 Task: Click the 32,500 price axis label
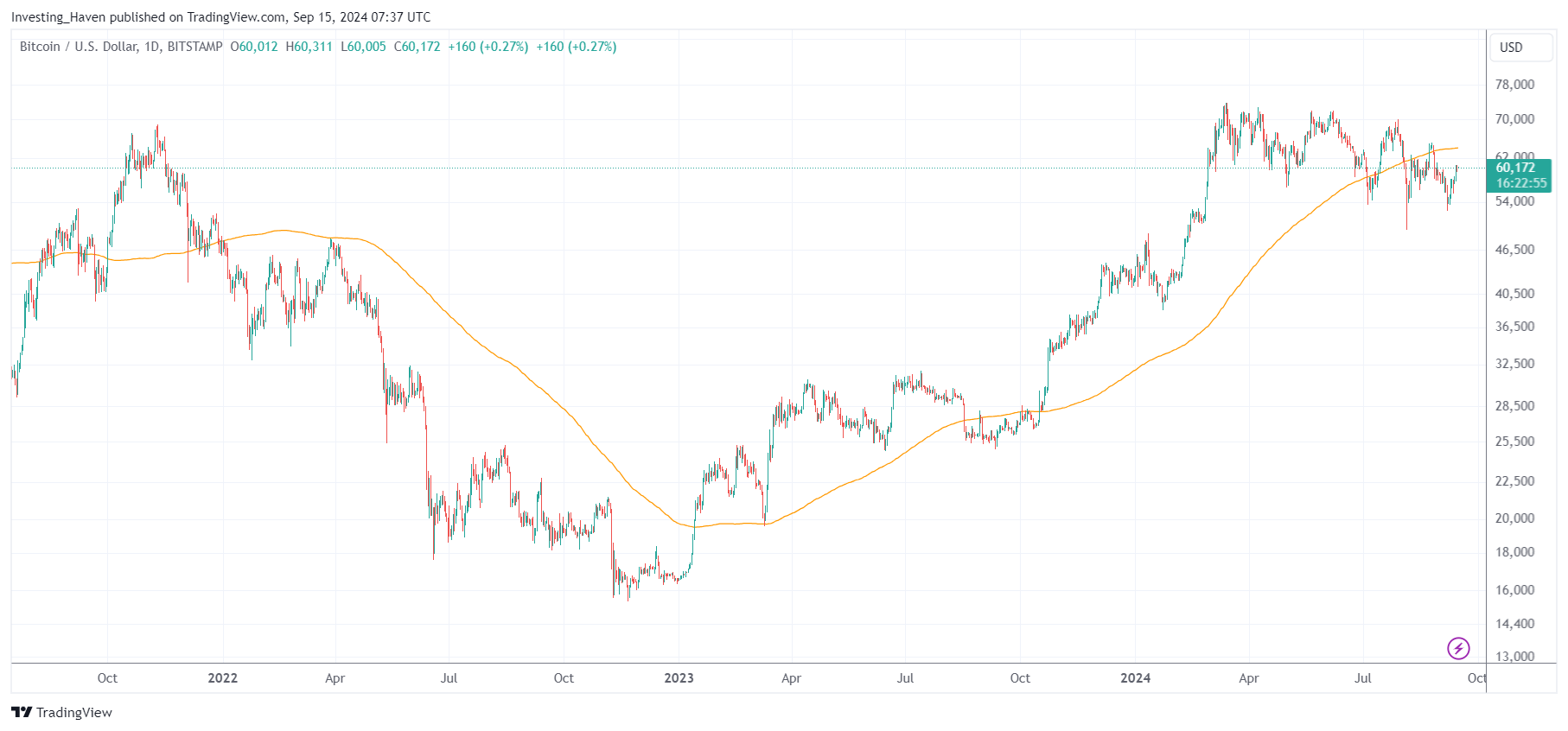pos(1514,364)
